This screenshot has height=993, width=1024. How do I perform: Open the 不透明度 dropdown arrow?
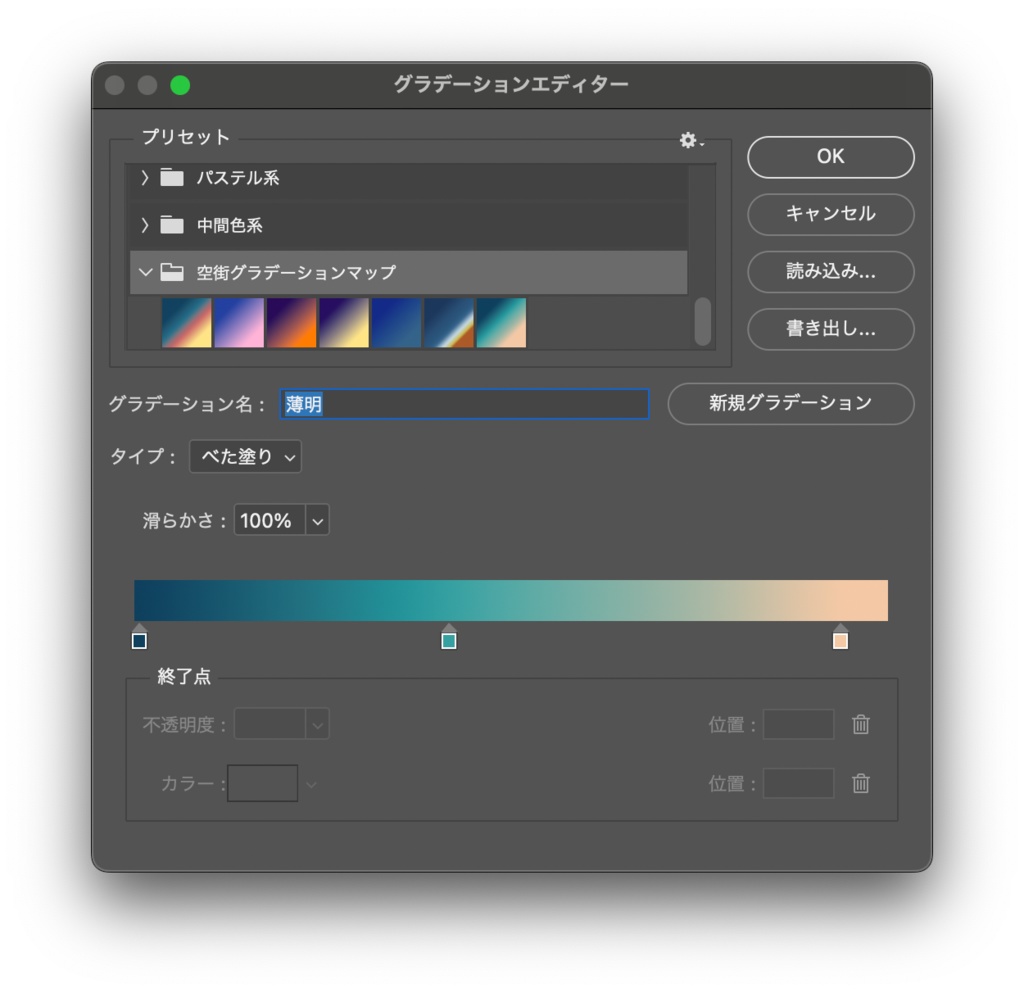pyautogui.click(x=317, y=725)
